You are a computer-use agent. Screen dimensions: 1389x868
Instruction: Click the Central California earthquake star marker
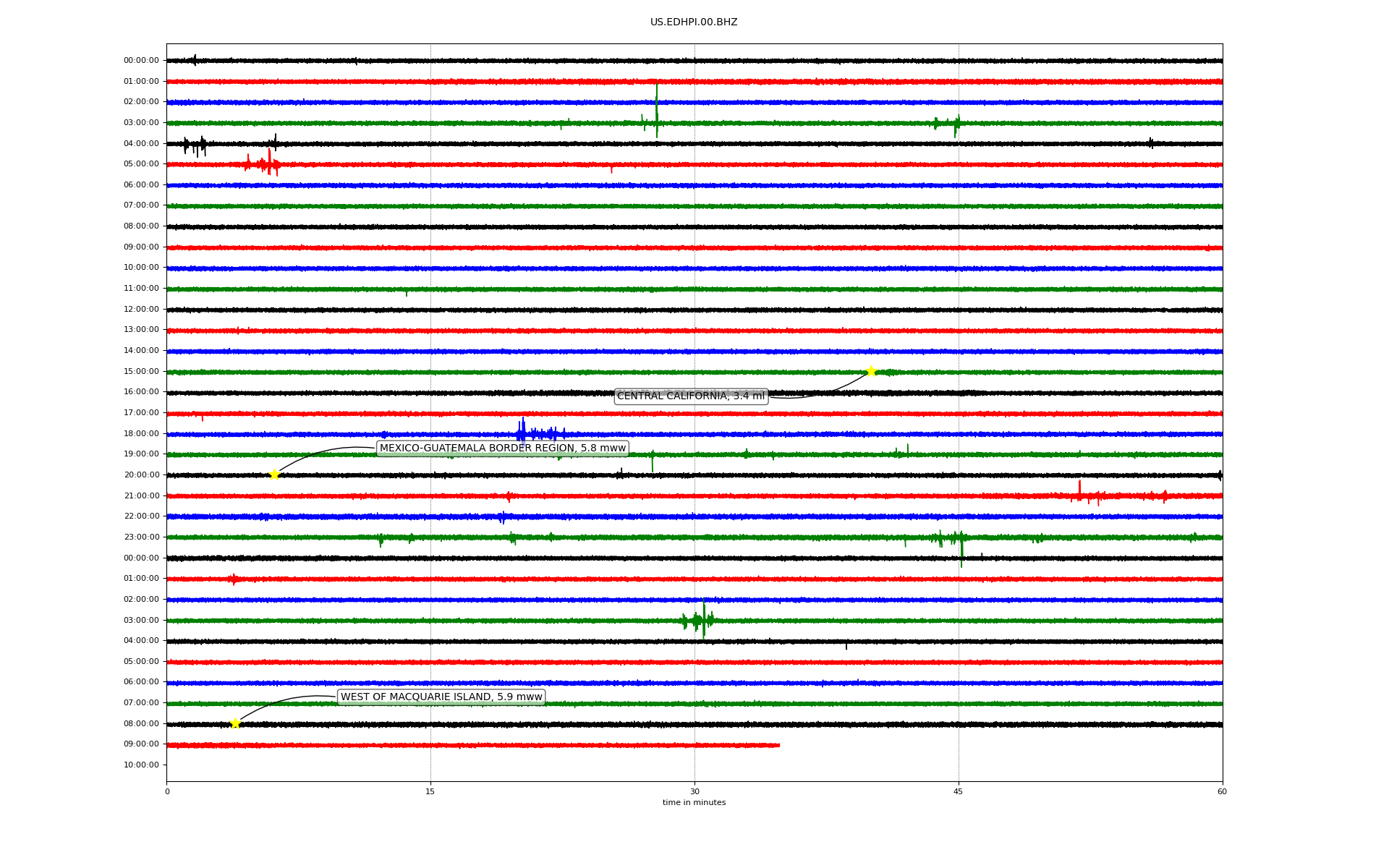click(871, 371)
